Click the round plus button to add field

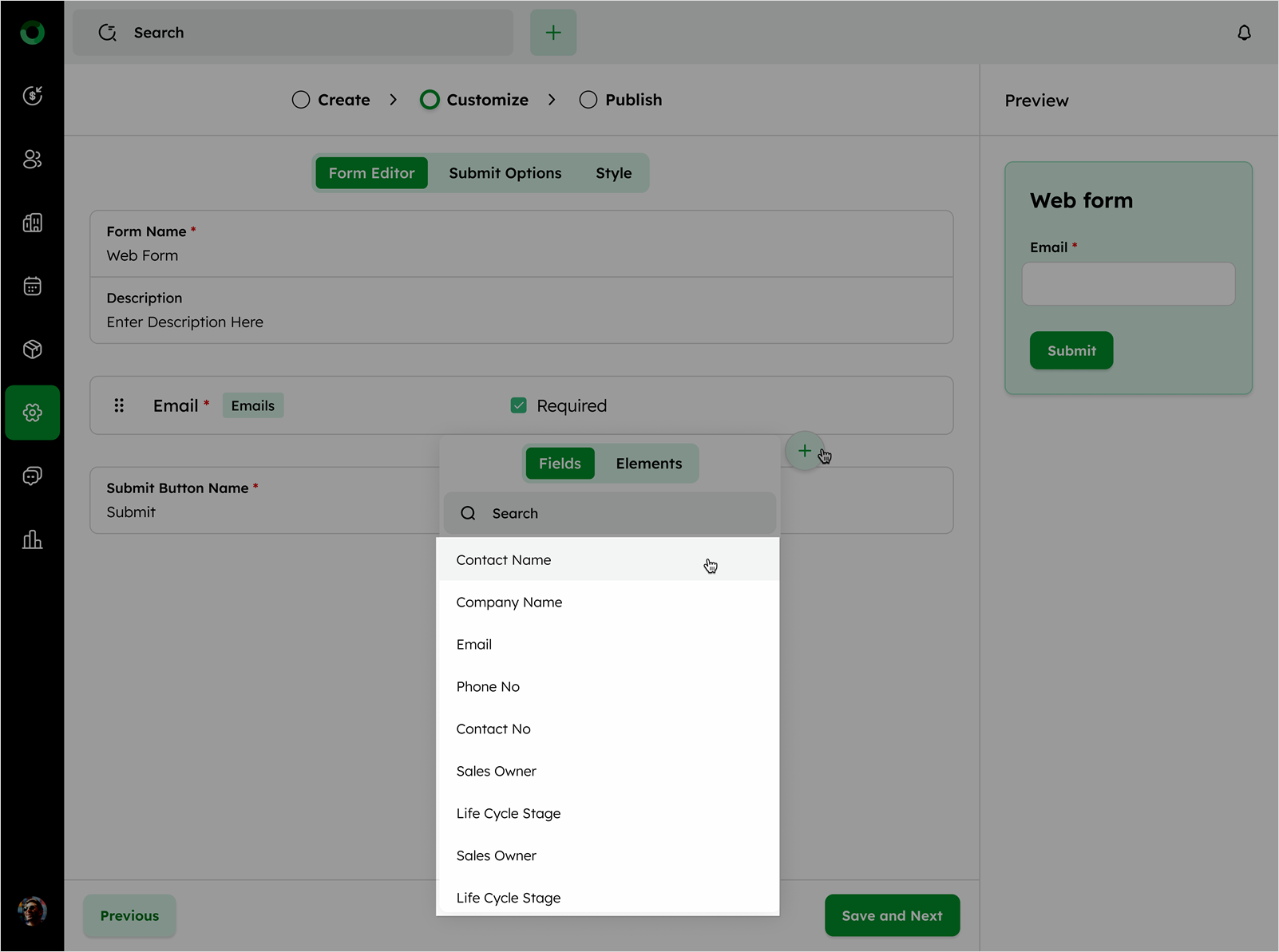(804, 451)
